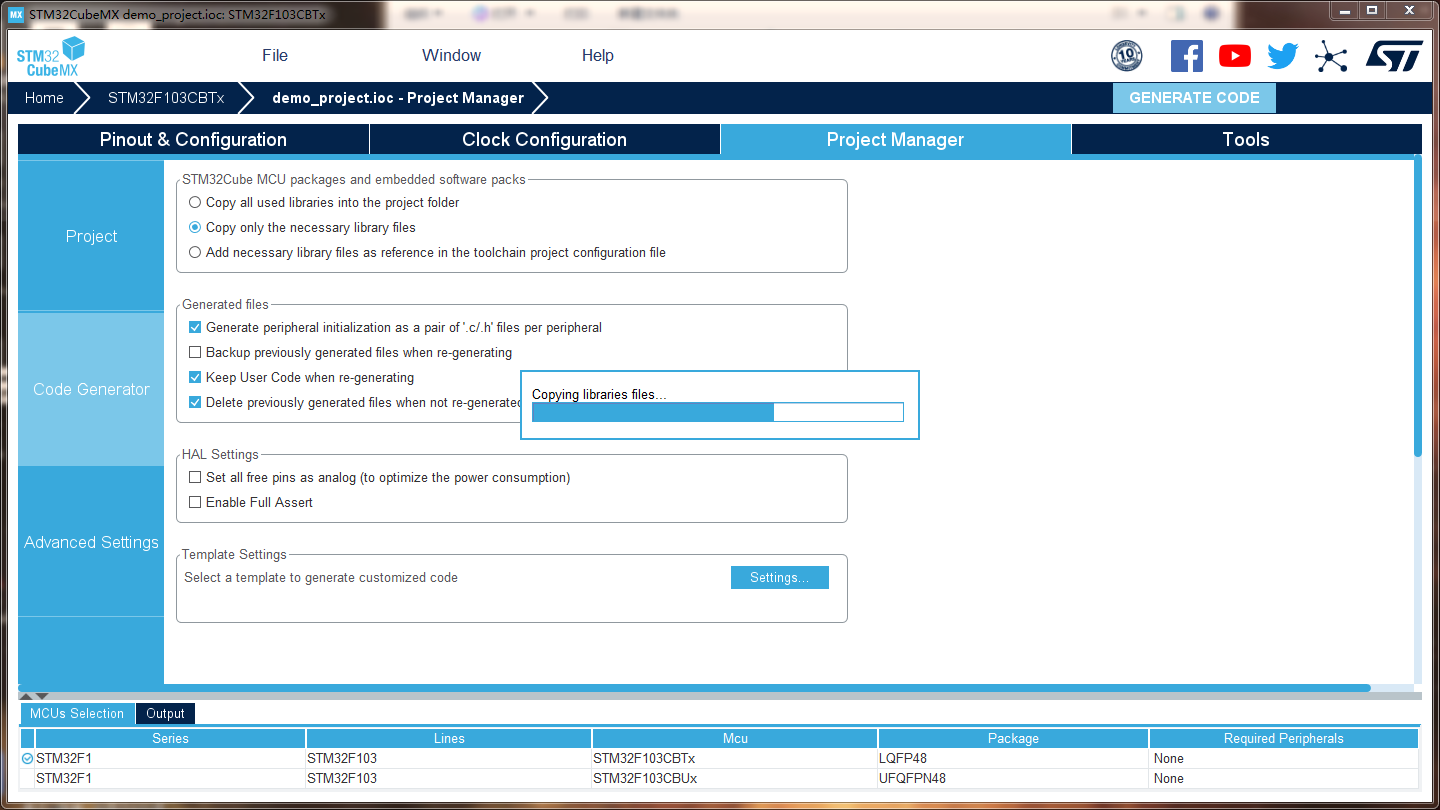Viewport: 1440px width, 810px height.
Task: Select the STM32F103CBUx Mcu cell
Action: click(x=735, y=778)
